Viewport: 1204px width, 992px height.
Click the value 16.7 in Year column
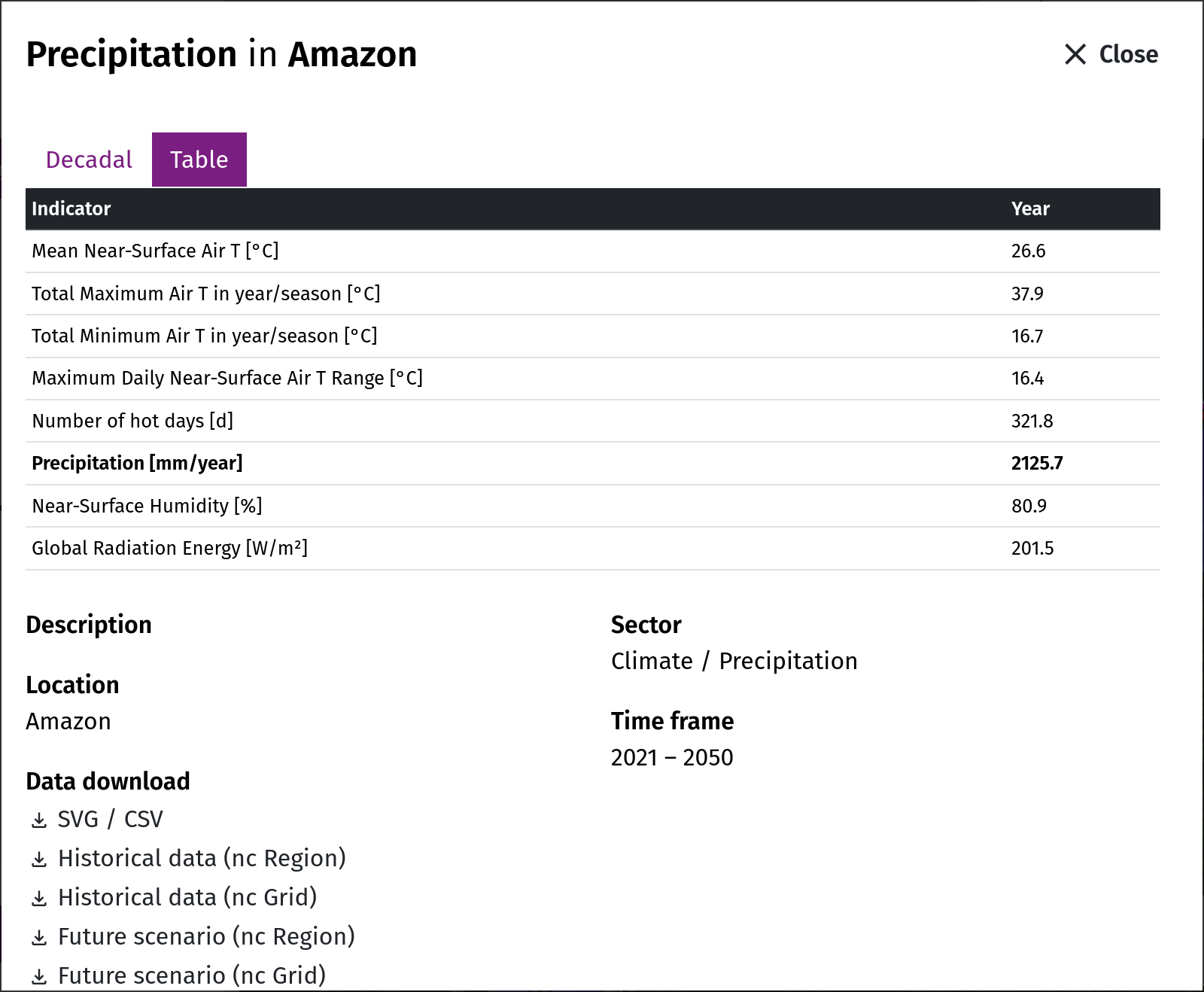click(1027, 336)
